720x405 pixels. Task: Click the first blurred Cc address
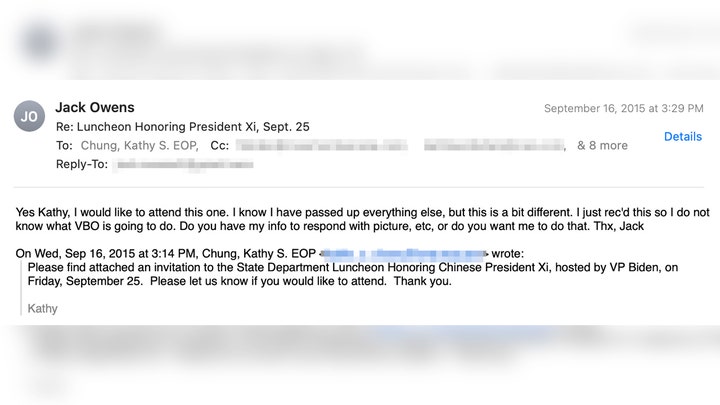coord(321,146)
